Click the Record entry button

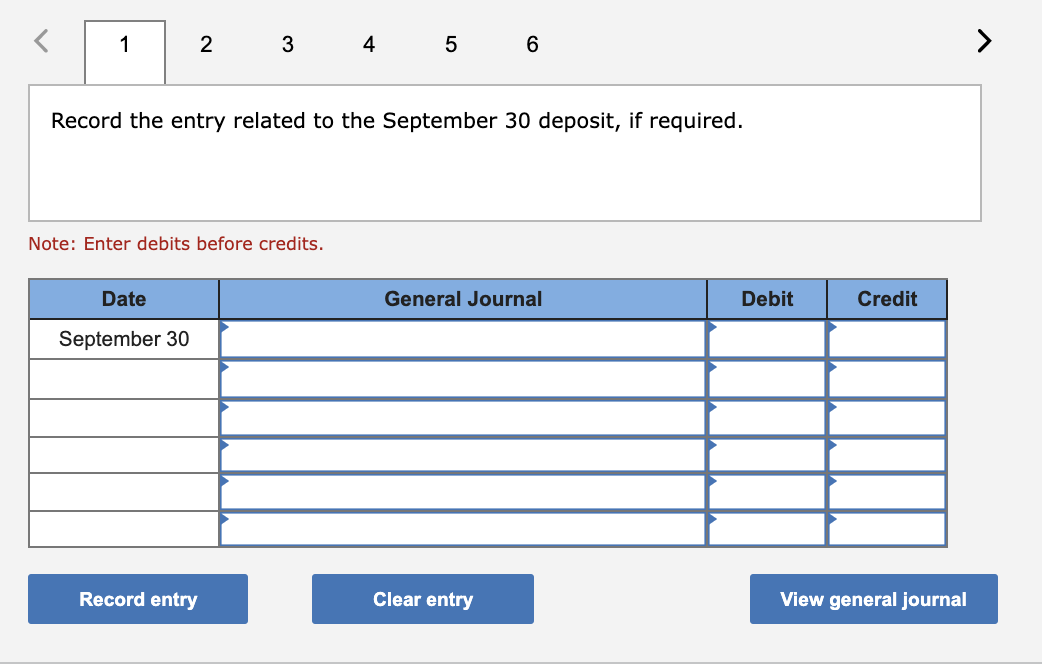click(137, 599)
